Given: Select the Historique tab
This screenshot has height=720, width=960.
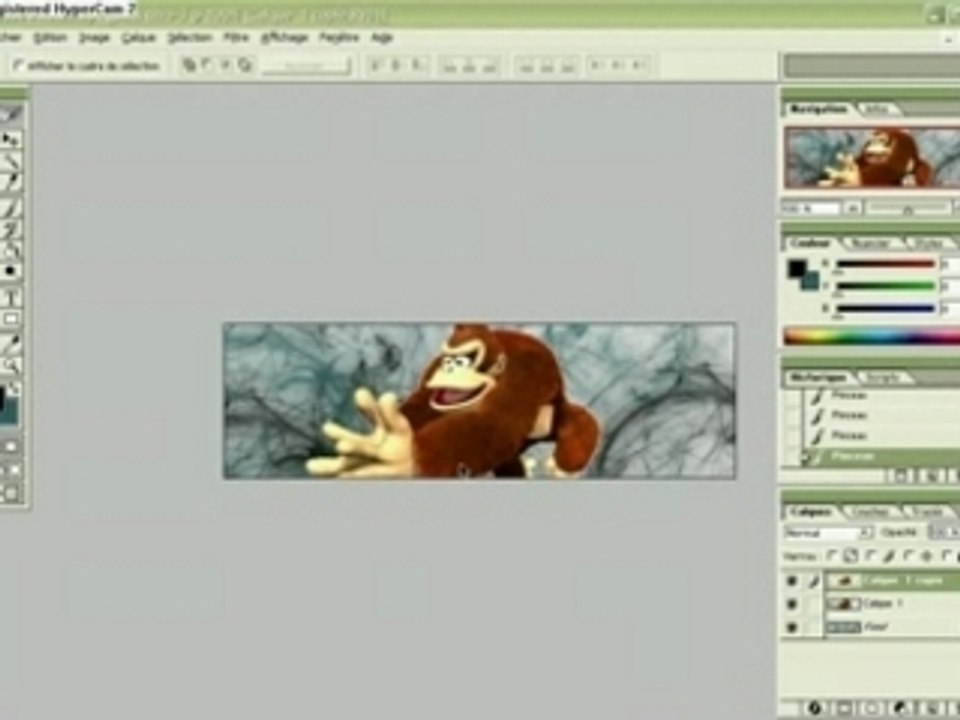Looking at the screenshot, I should [x=819, y=378].
